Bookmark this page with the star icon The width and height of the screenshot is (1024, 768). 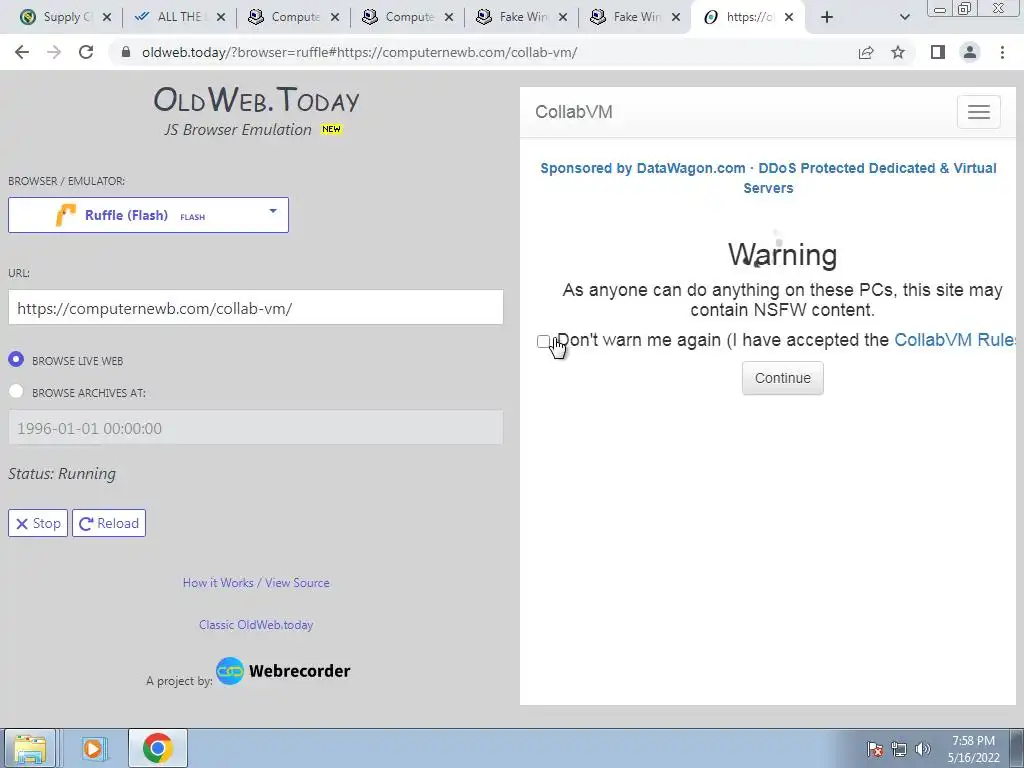click(x=898, y=52)
